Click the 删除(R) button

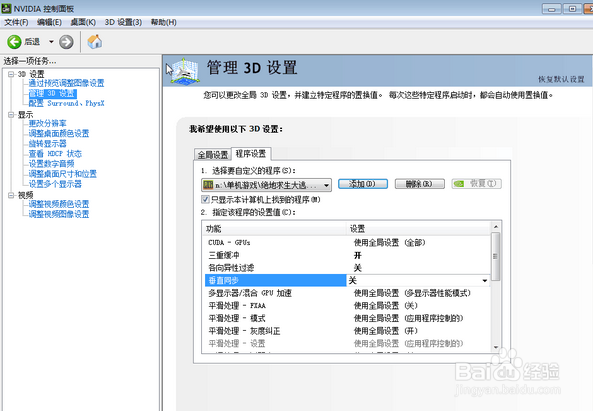[x=419, y=184]
